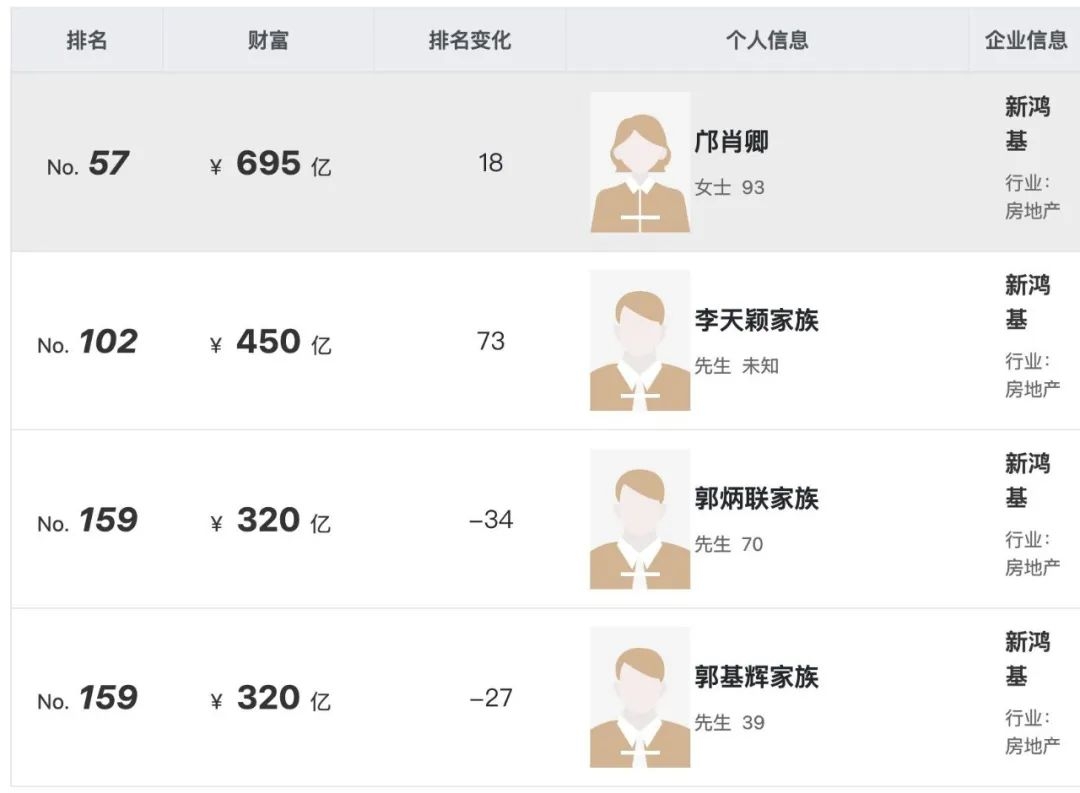The image size is (1080, 793).
Task: Select the 企业信息 column header
Action: coord(1025,40)
